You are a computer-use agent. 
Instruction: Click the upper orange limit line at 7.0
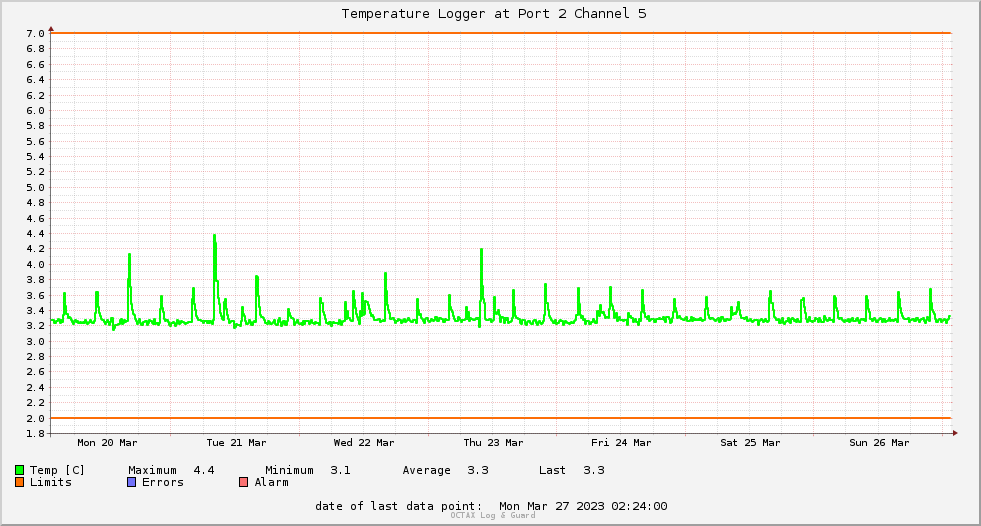click(501, 33)
